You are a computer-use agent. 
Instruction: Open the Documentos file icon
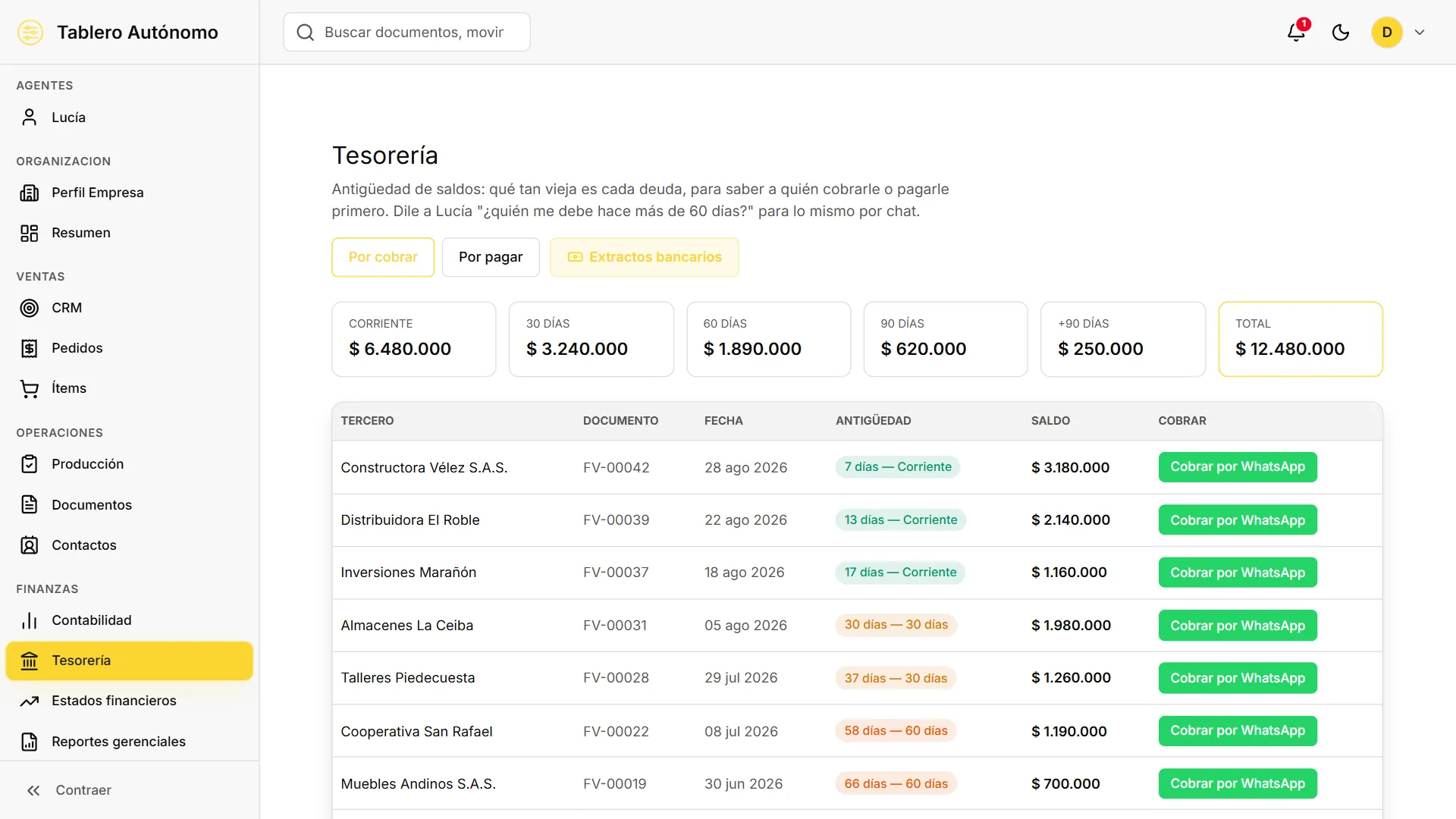[x=29, y=504]
